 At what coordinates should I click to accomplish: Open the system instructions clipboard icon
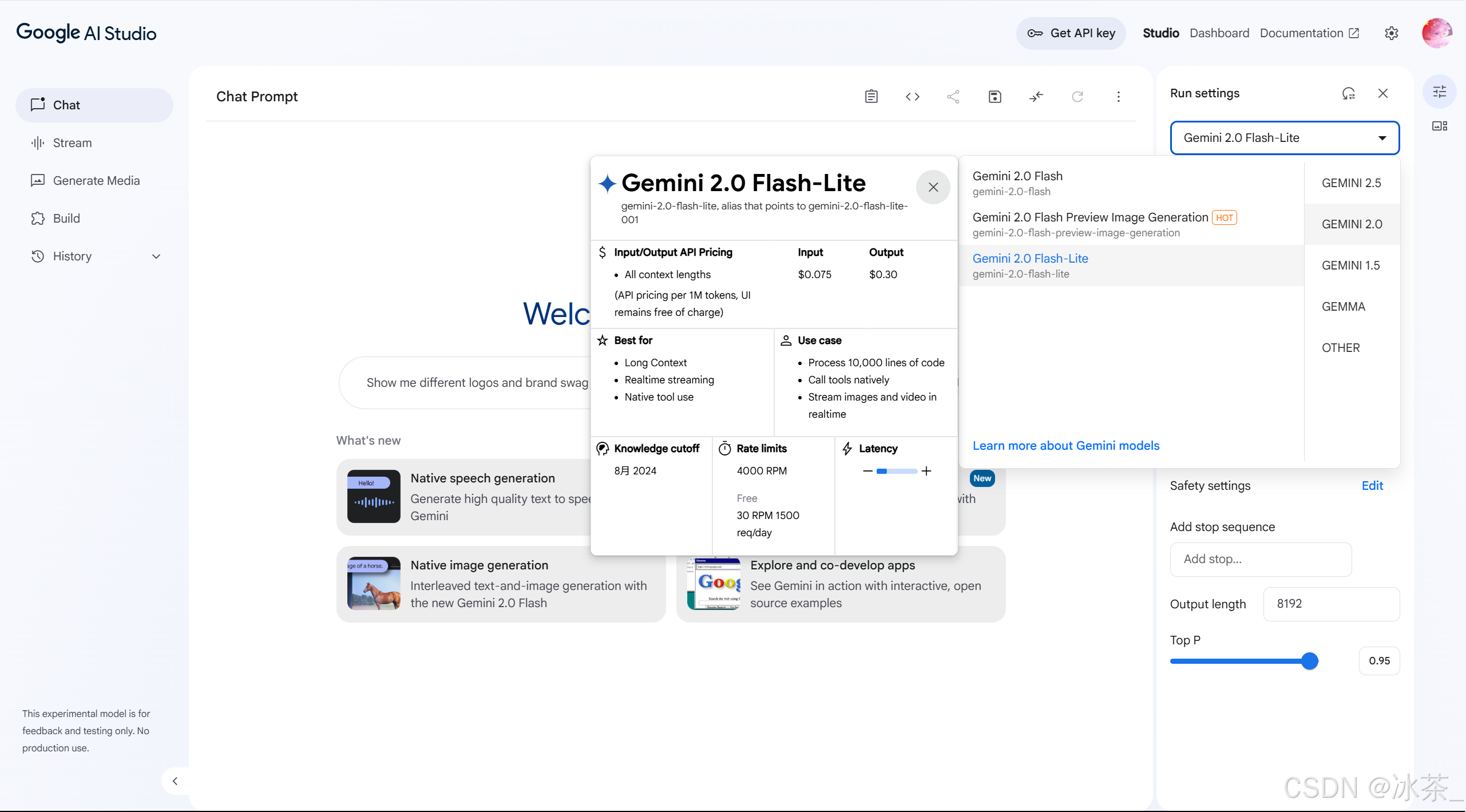click(871, 97)
